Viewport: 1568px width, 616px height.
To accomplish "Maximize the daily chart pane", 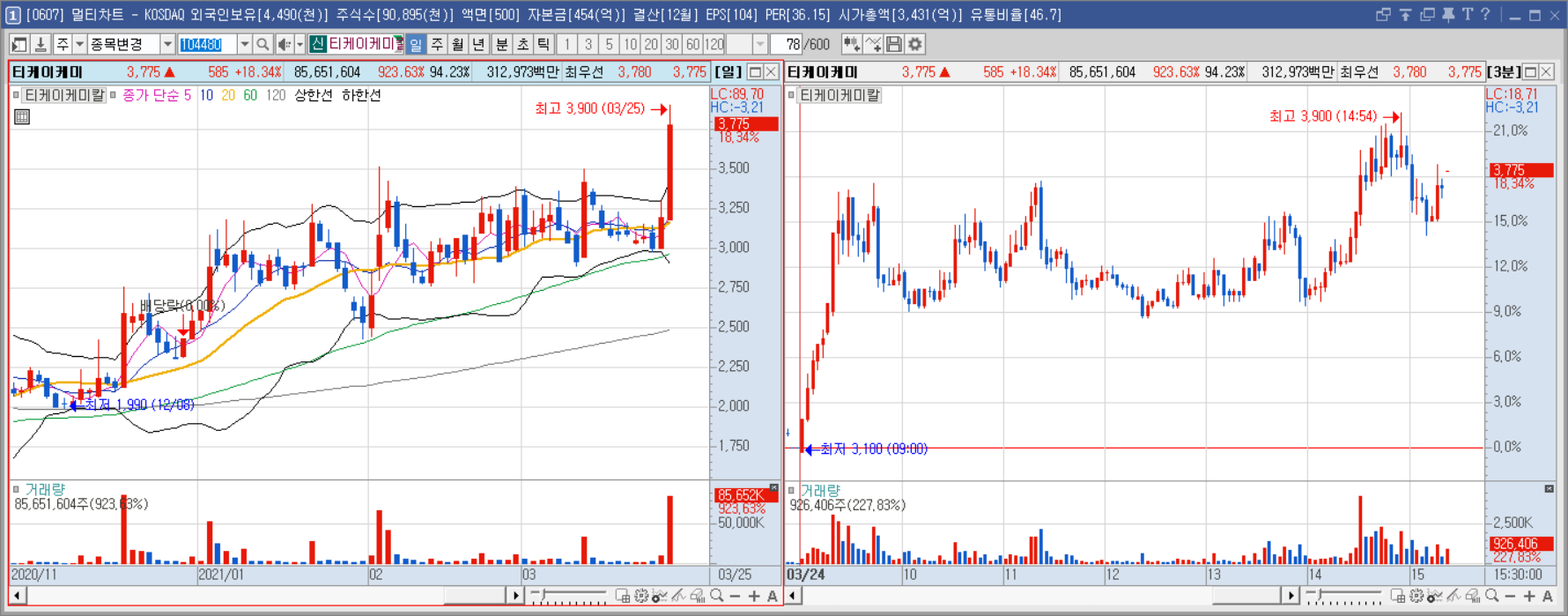I will 756,72.
